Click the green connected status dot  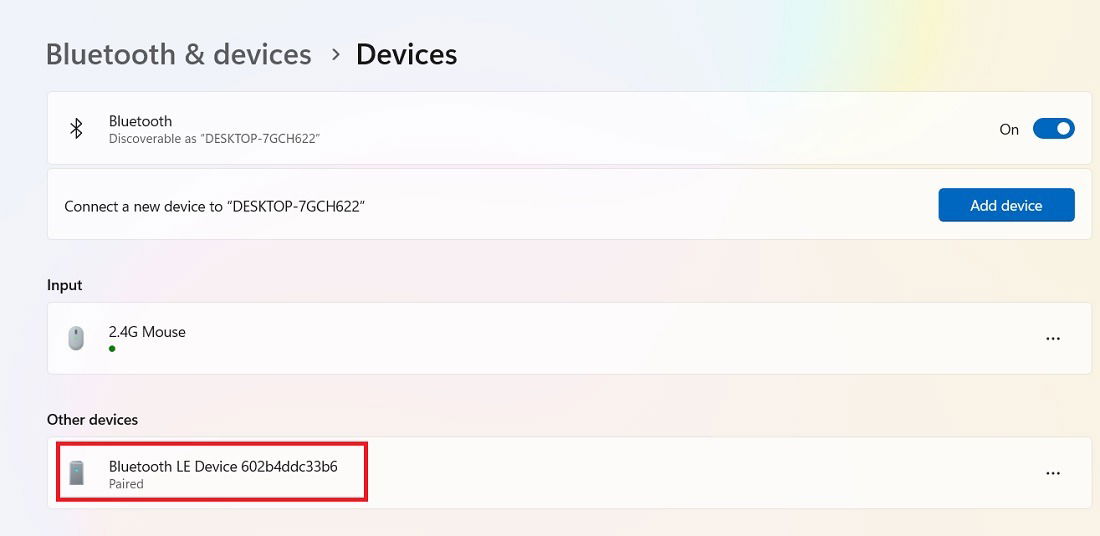pyautogui.click(x=112, y=349)
